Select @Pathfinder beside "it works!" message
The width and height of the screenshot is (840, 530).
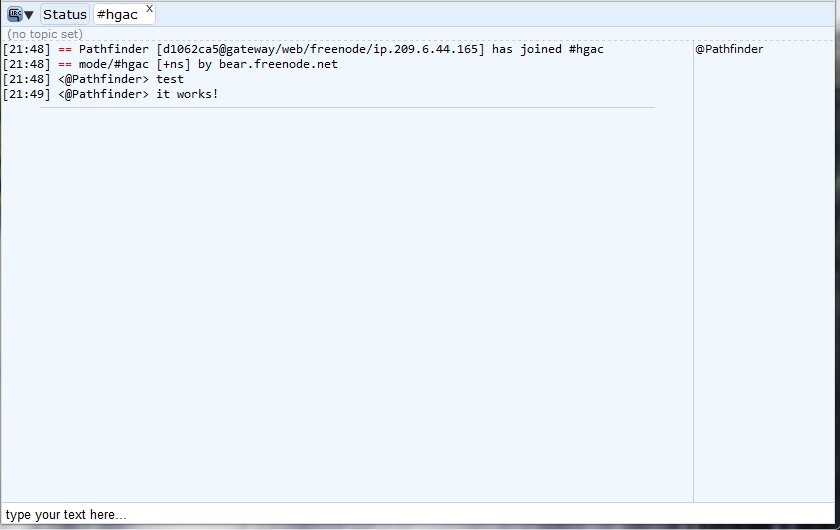coord(106,94)
